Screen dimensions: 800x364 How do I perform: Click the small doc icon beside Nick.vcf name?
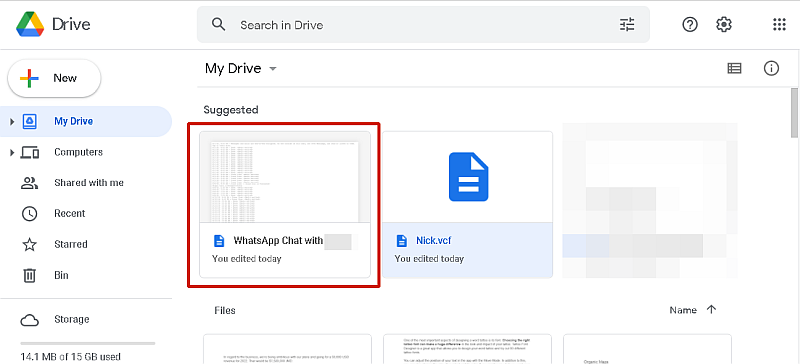(x=402, y=240)
